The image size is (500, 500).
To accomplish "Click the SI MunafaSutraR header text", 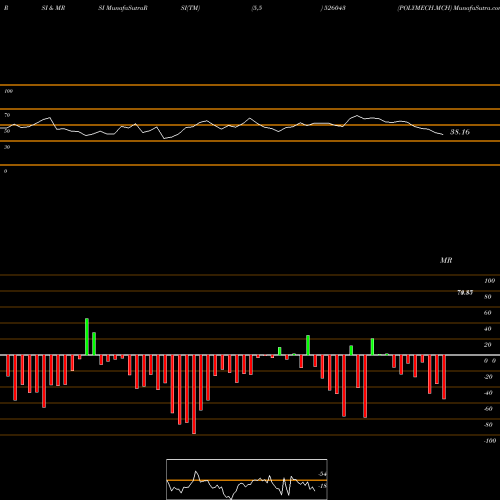I will tap(123, 8).
